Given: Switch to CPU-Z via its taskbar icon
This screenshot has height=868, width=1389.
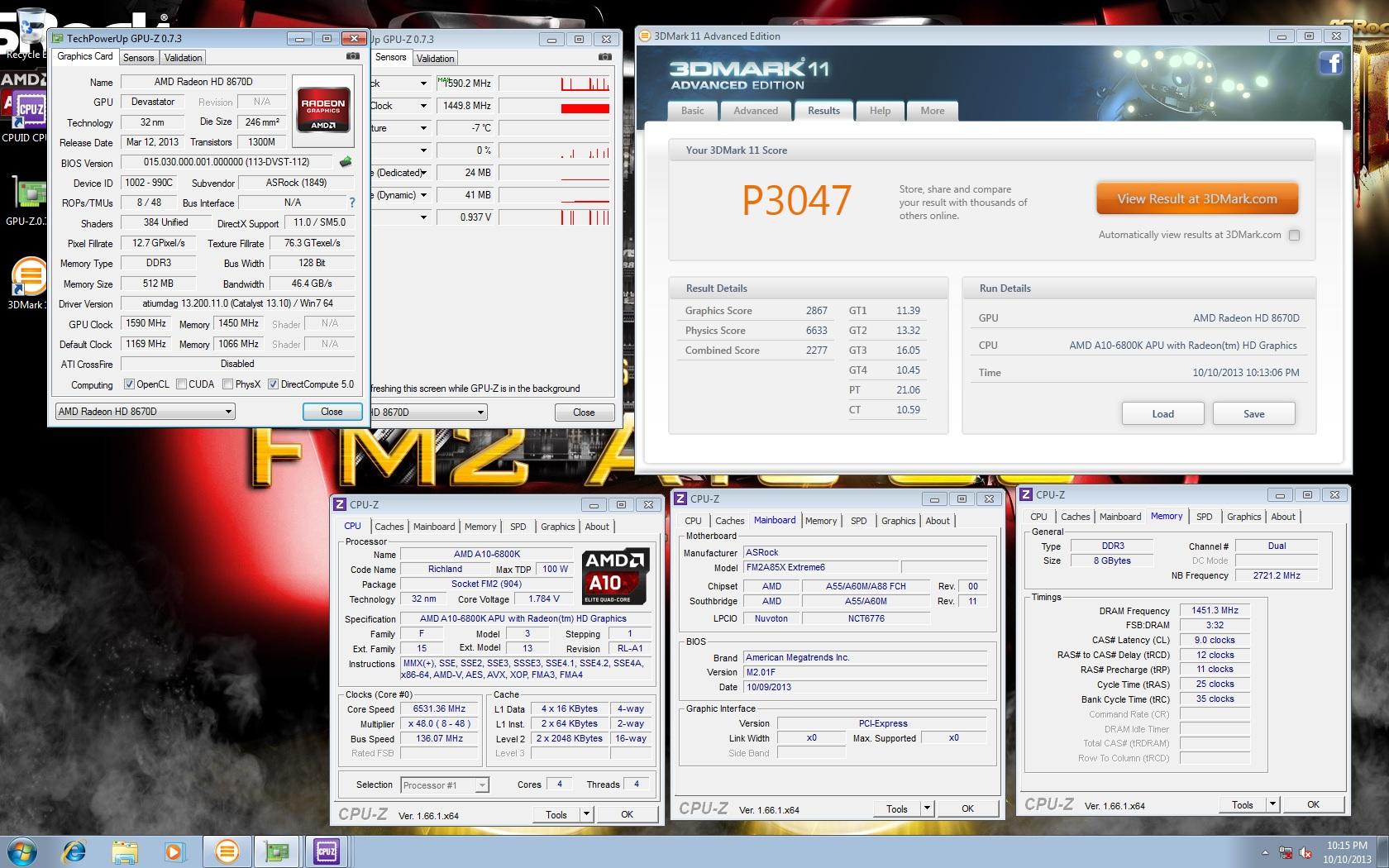Looking at the screenshot, I should [326, 851].
